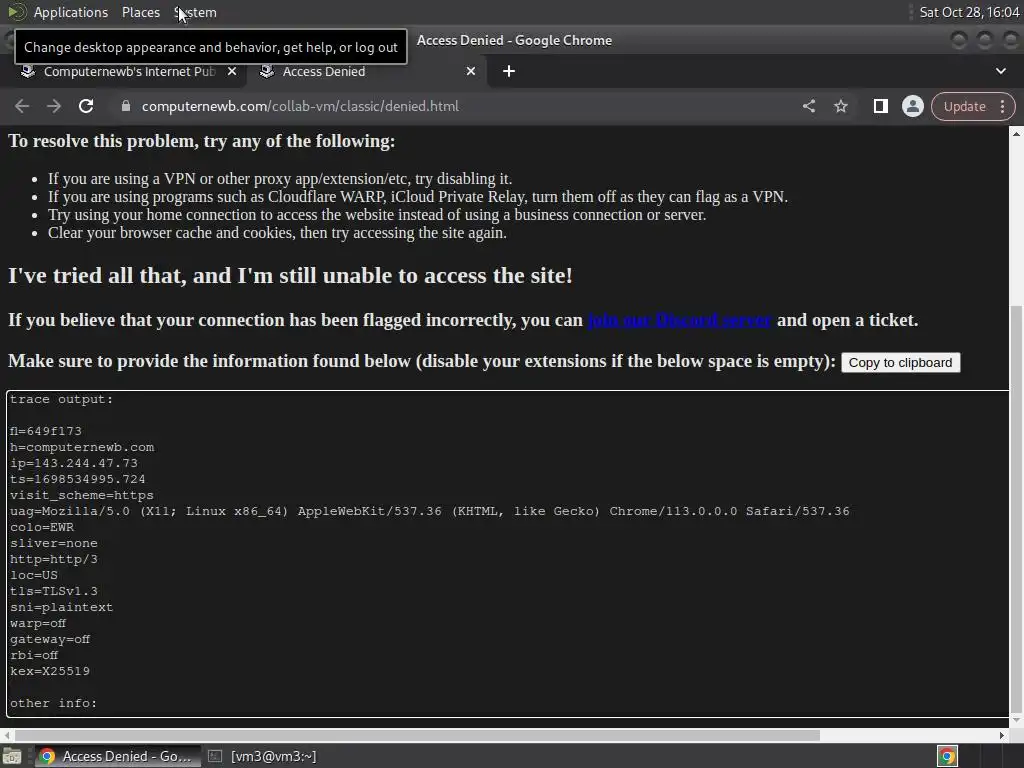Click the horizontal scrollbar left arrow
The height and width of the screenshot is (768, 1024).
coord(7,735)
